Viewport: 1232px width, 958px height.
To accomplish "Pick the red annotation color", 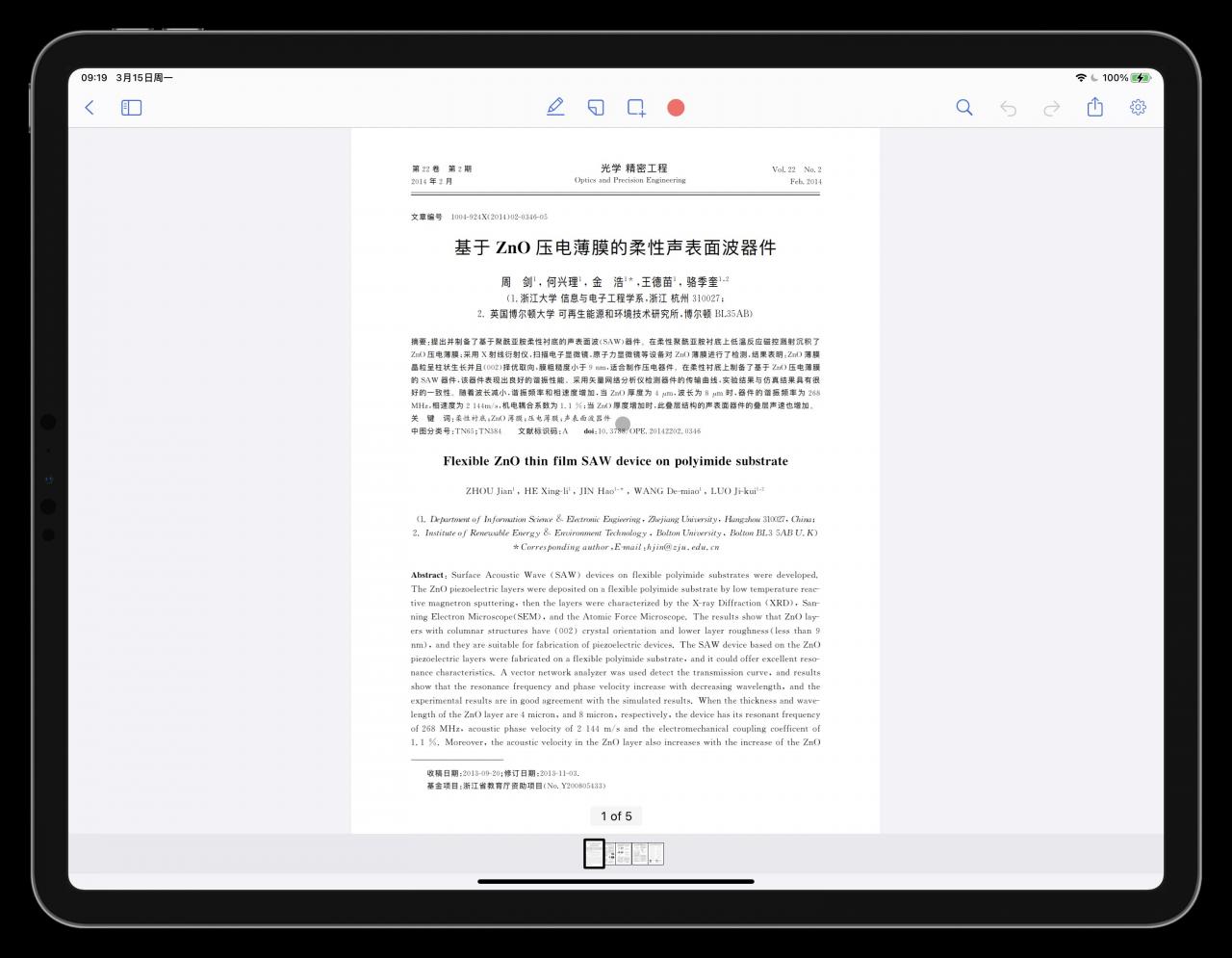I will click(x=676, y=108).
